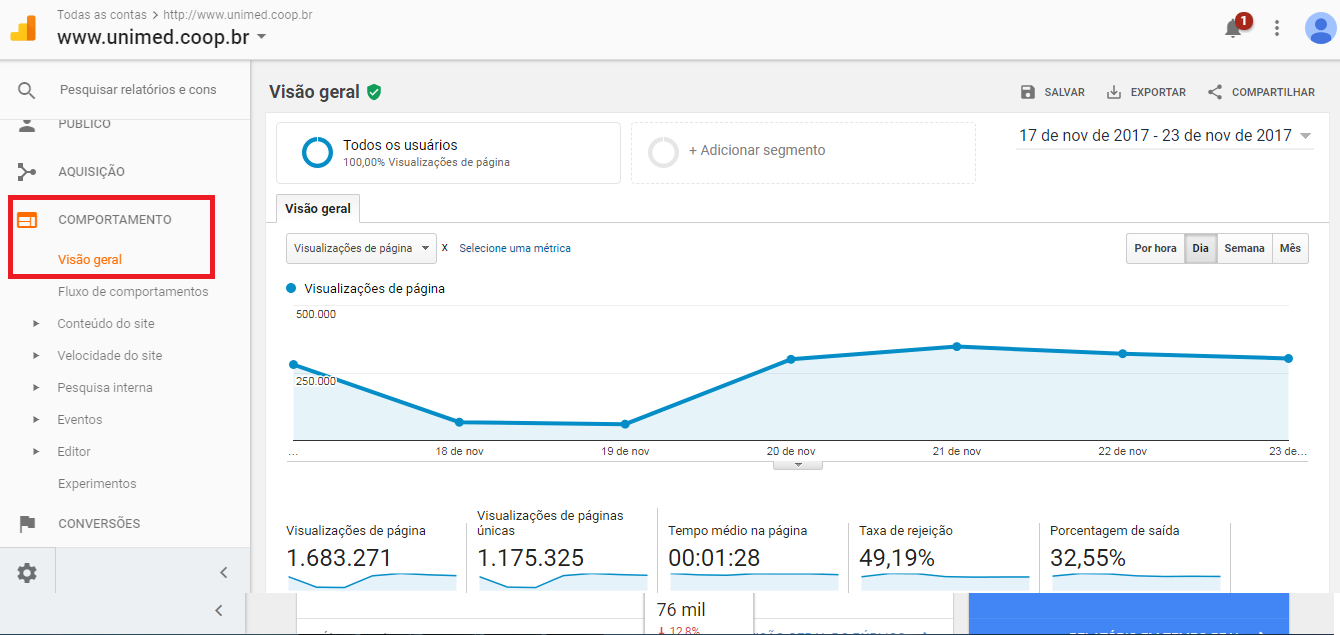Click the Salvar button
The width and height of the screenshot is (1340, 635).
(1052, 92)
